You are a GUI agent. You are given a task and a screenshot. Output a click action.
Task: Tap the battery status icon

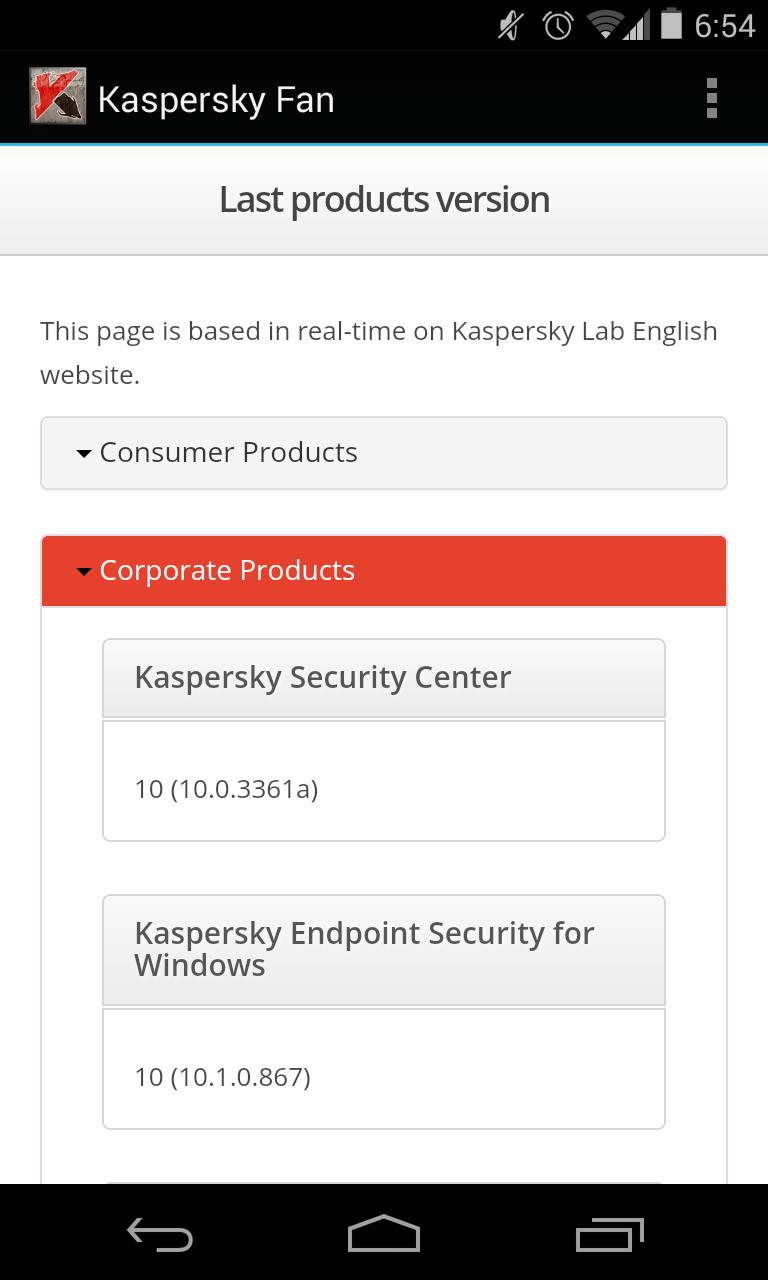click(x=671, y=24)
